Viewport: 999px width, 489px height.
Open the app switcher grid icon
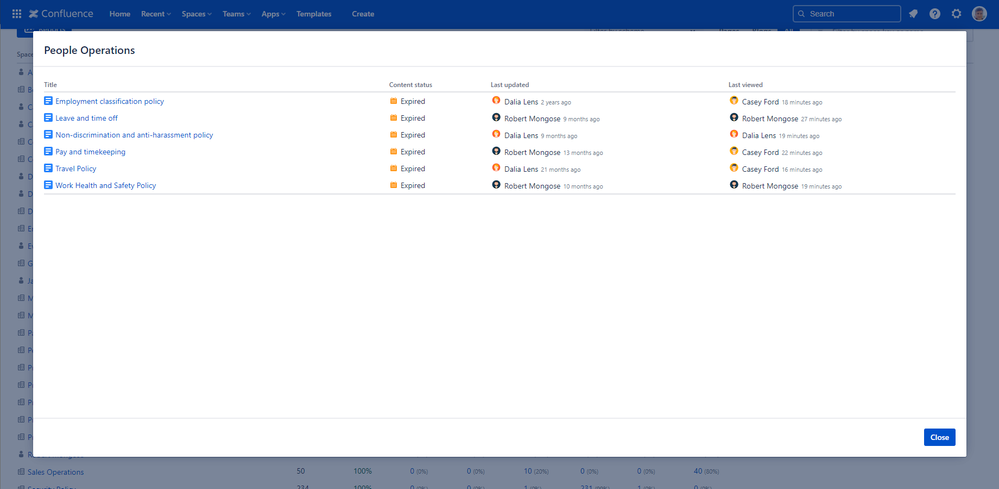click(17, 14)
